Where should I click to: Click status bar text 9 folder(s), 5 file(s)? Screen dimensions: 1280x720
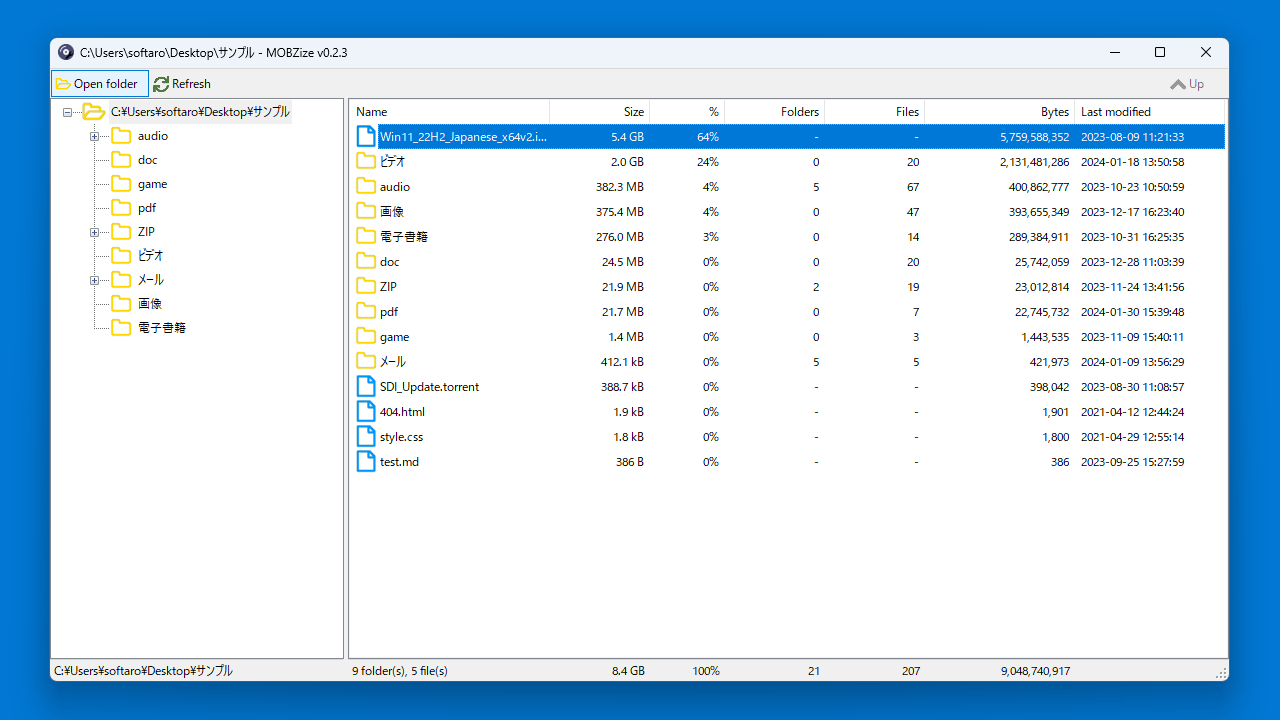click(400, 671)
